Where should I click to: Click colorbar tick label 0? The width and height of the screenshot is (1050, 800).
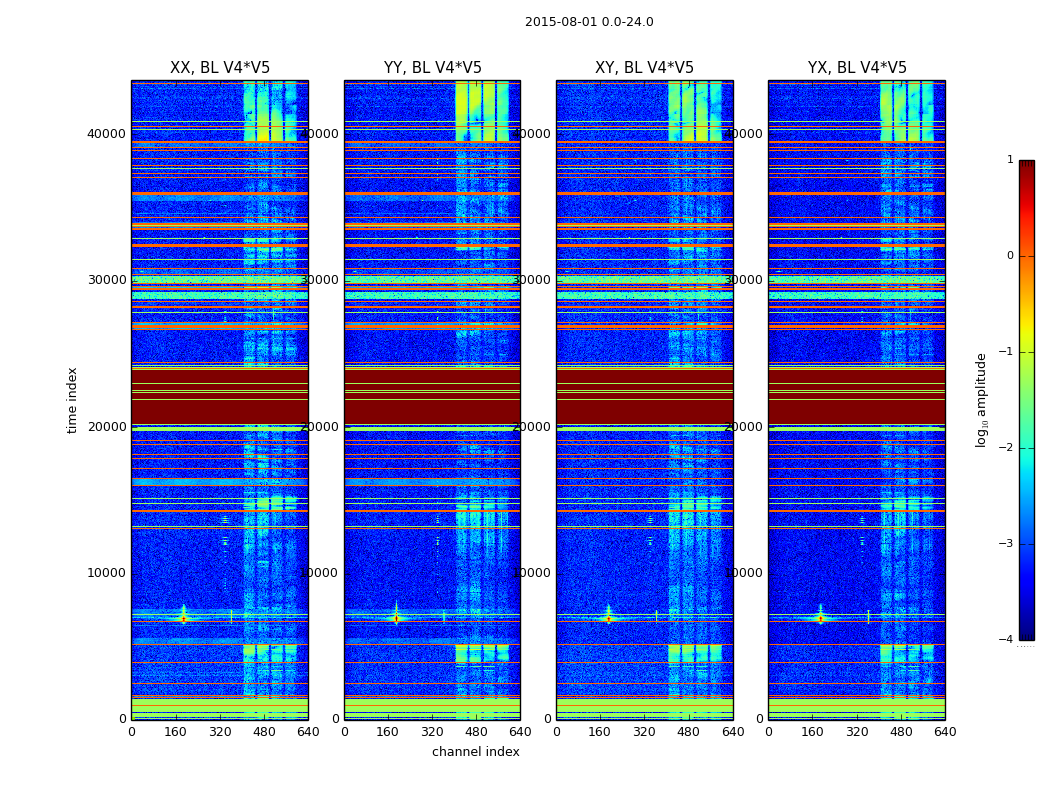[x=1010, y=256]
